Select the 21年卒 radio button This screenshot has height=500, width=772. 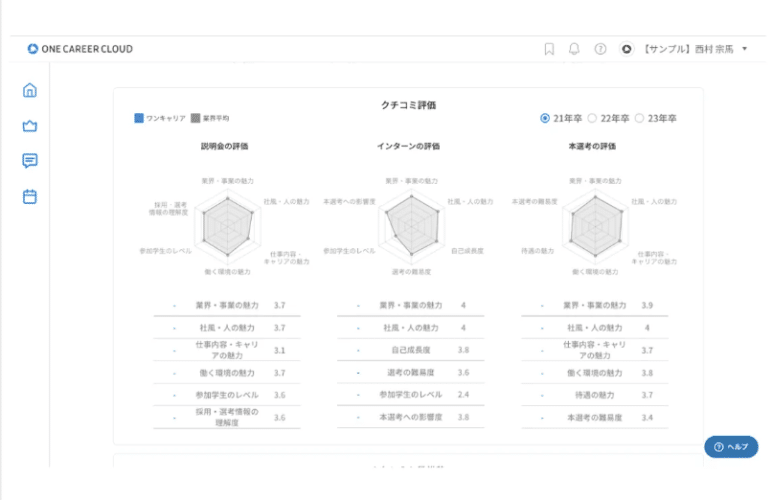coord(545,118)
